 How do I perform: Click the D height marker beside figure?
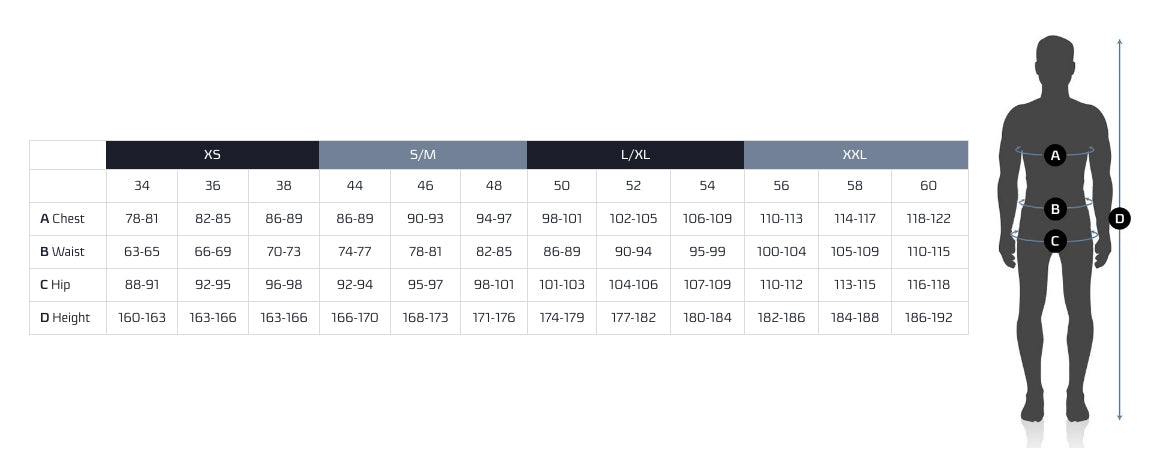point(1120,218)
